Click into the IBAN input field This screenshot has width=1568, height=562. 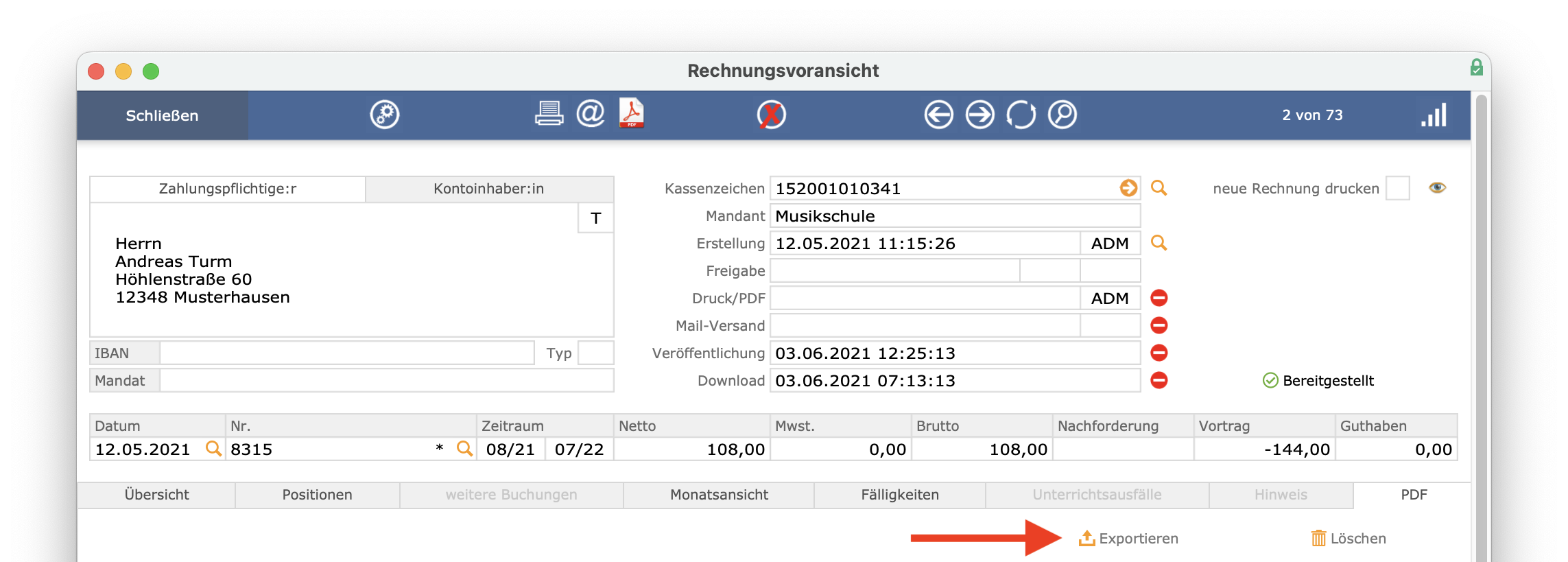pyautogui.click(x=347, y=353)
